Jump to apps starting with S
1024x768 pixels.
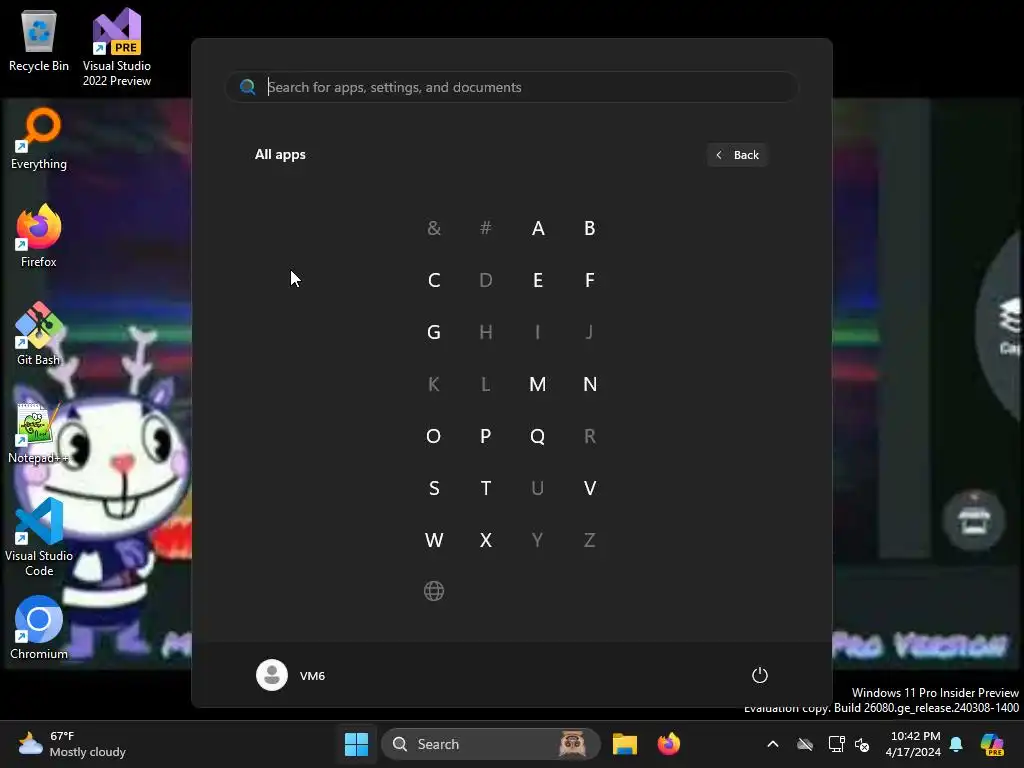(434, 488)
